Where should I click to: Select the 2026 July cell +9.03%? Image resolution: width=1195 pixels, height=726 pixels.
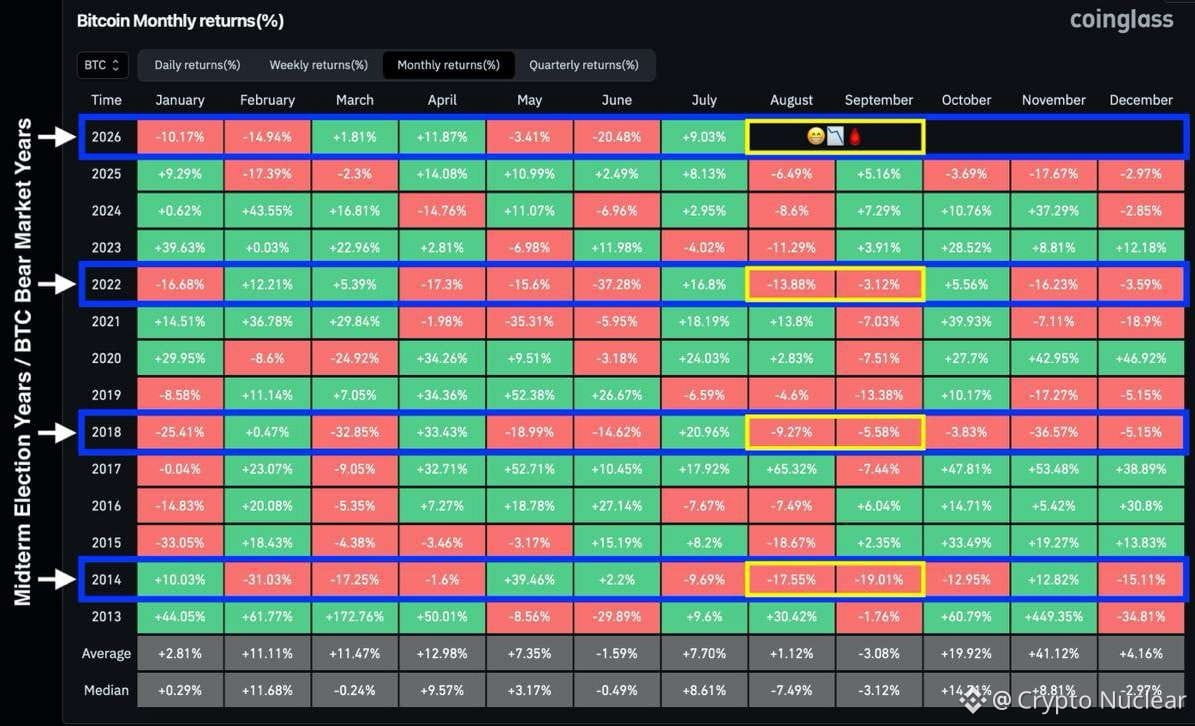(x=704, y=137)
